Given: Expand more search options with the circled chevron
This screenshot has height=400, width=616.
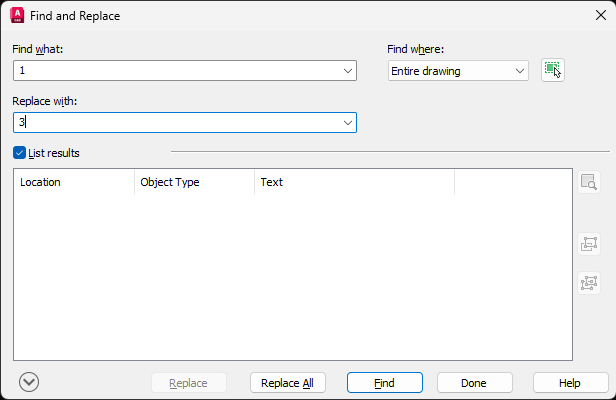Looking at the screenshot, I should point(29,381).
